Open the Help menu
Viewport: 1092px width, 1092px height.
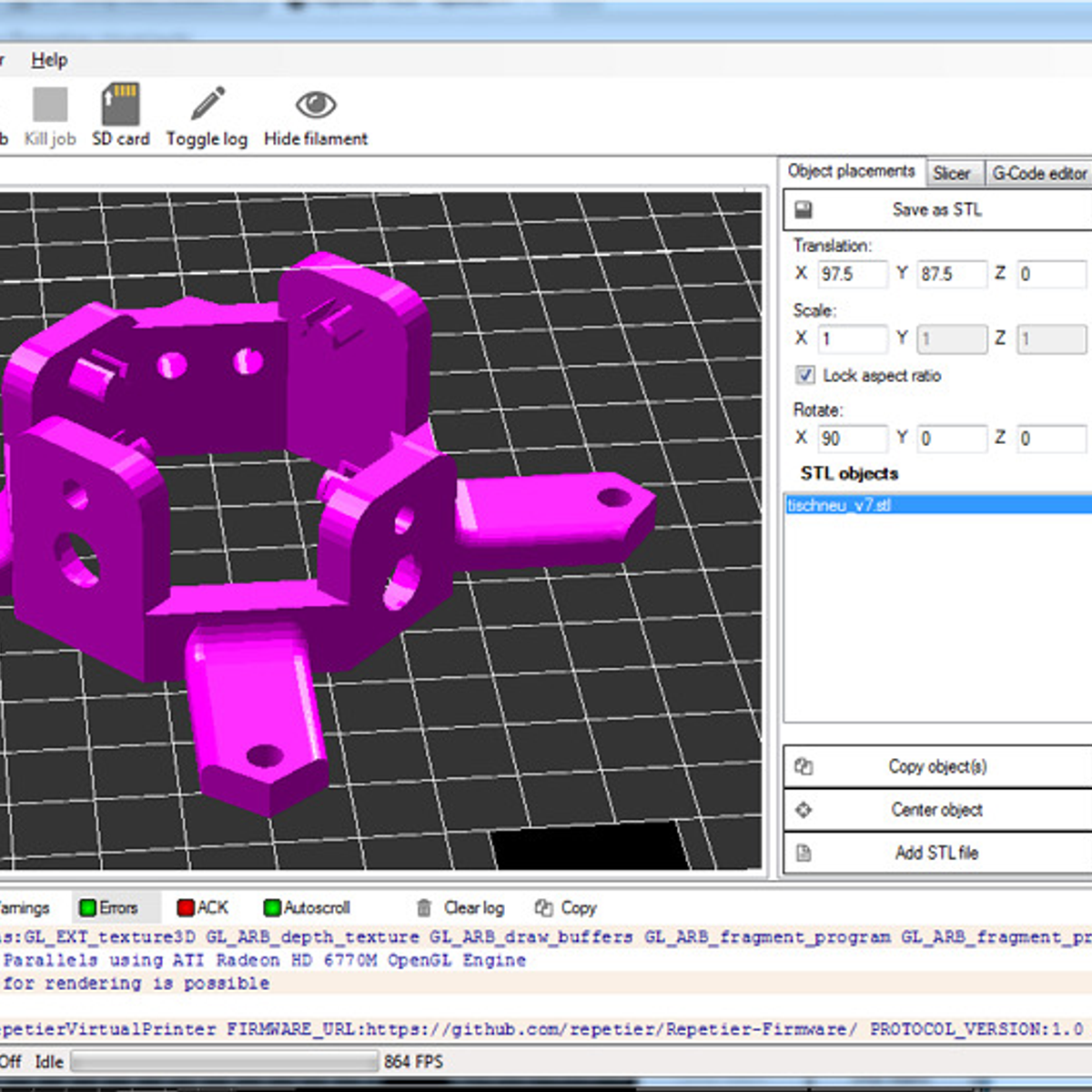pyautogui.click(x=50, y=59)
